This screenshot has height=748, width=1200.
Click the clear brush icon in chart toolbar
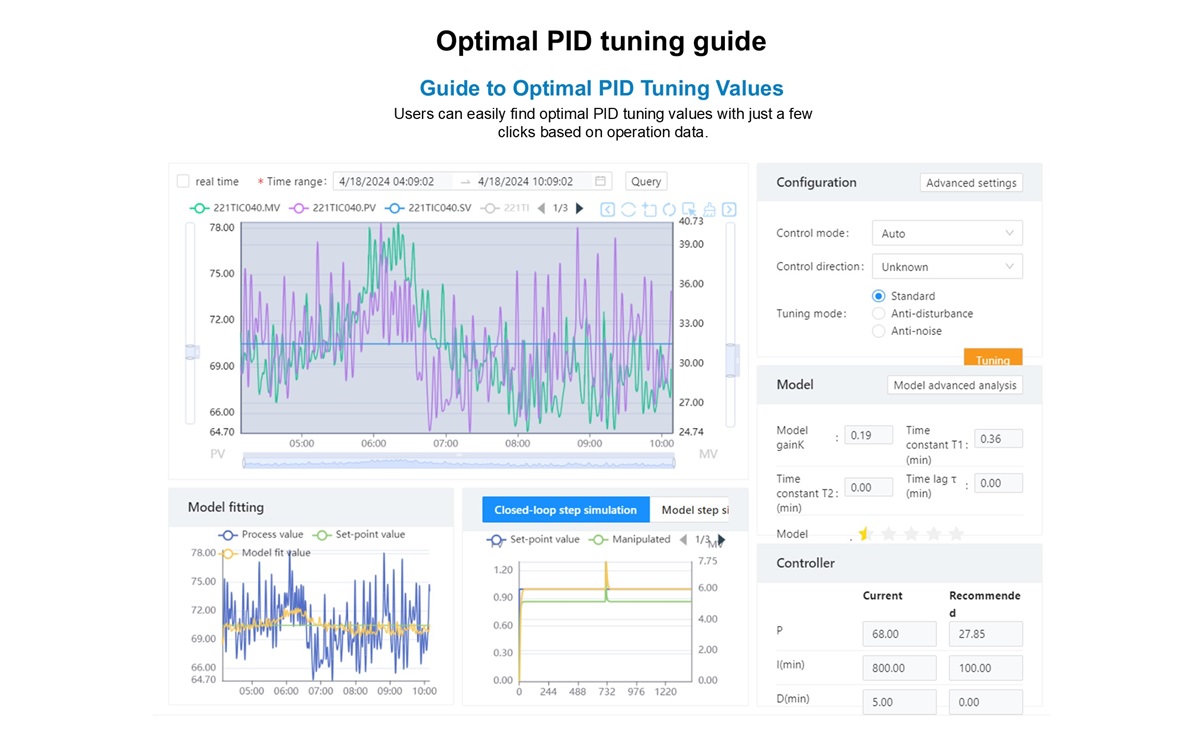(x=709, y=209)
